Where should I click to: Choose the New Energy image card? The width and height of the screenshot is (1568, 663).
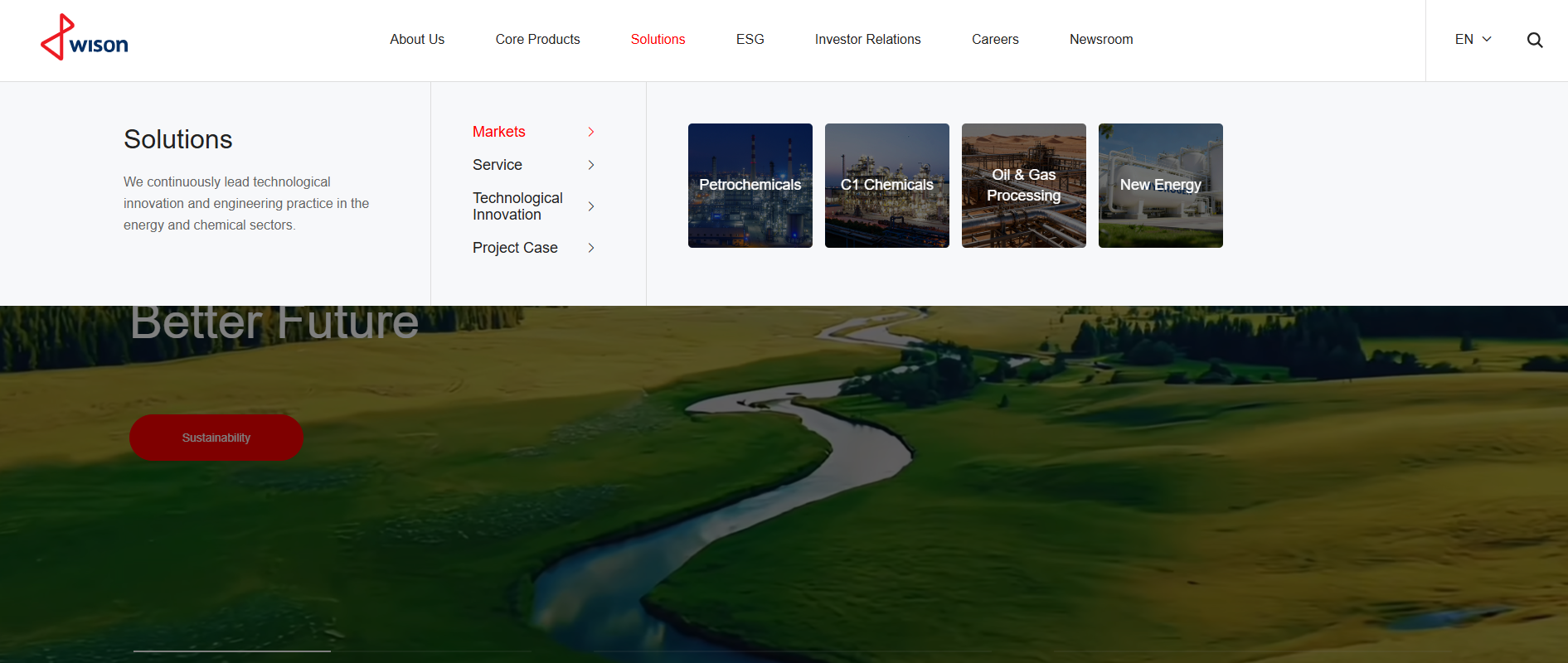[x=1160, y=186]
